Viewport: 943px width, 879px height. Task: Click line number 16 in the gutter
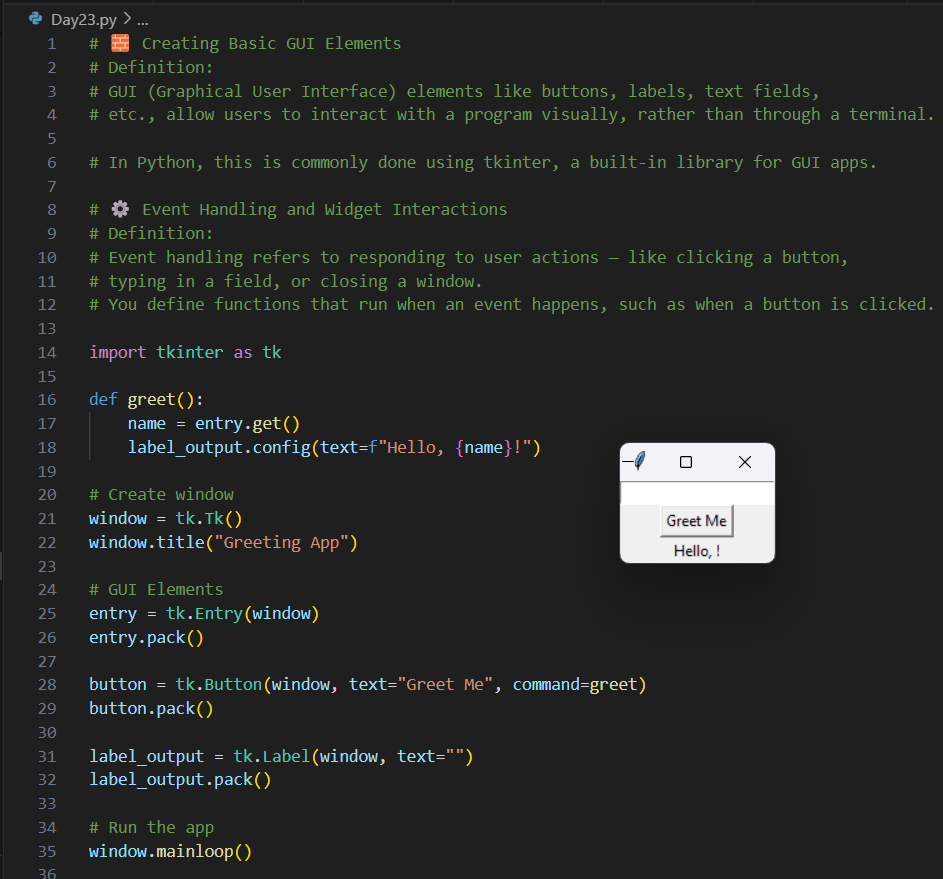click(47, 400)
